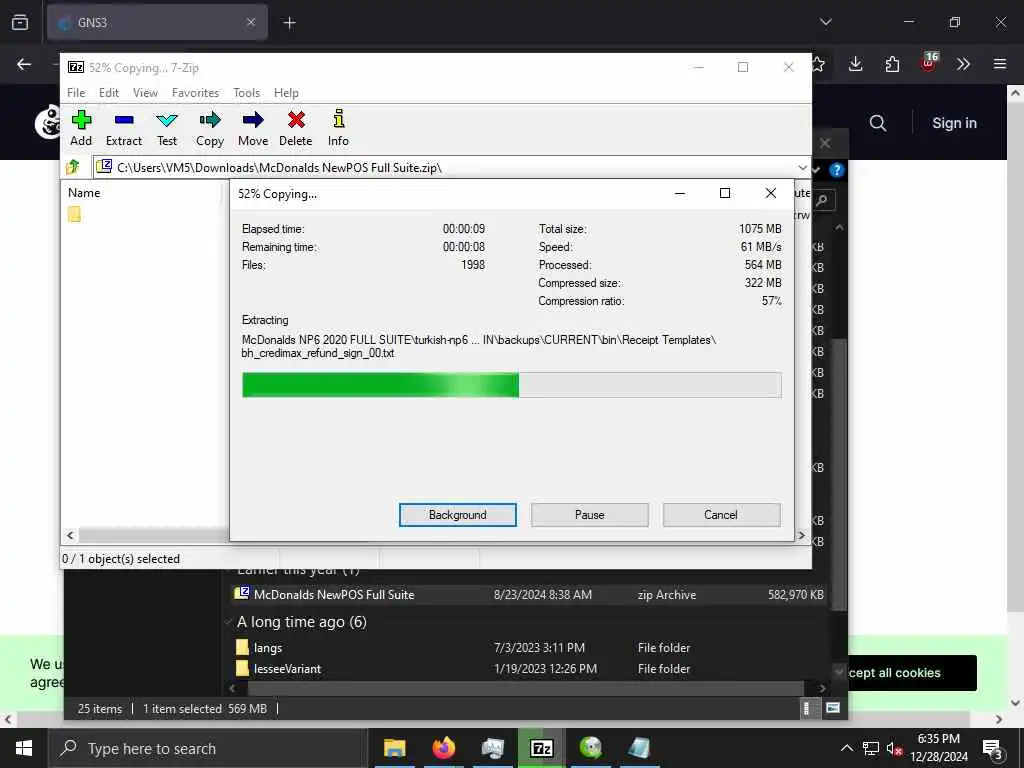Collapse the 'A long time ago' group
This screenshot has width=1024, height=768.
(x=228, y=622)
